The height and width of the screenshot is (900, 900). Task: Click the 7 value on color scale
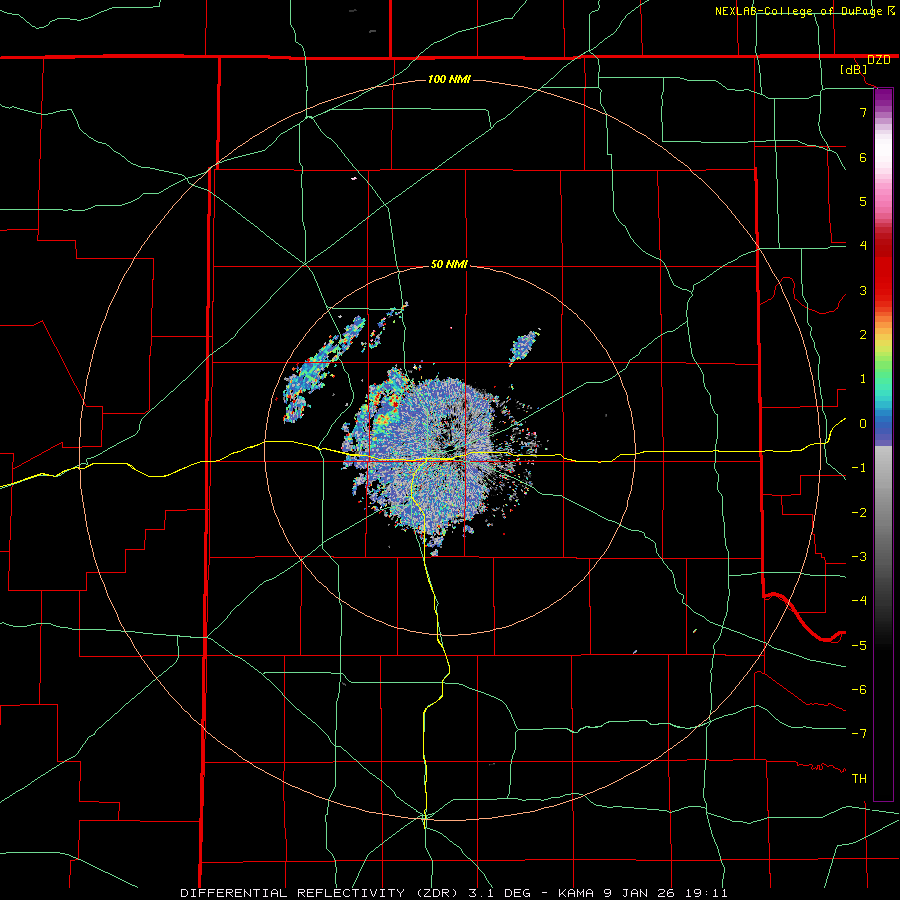(x=863, y=112)
